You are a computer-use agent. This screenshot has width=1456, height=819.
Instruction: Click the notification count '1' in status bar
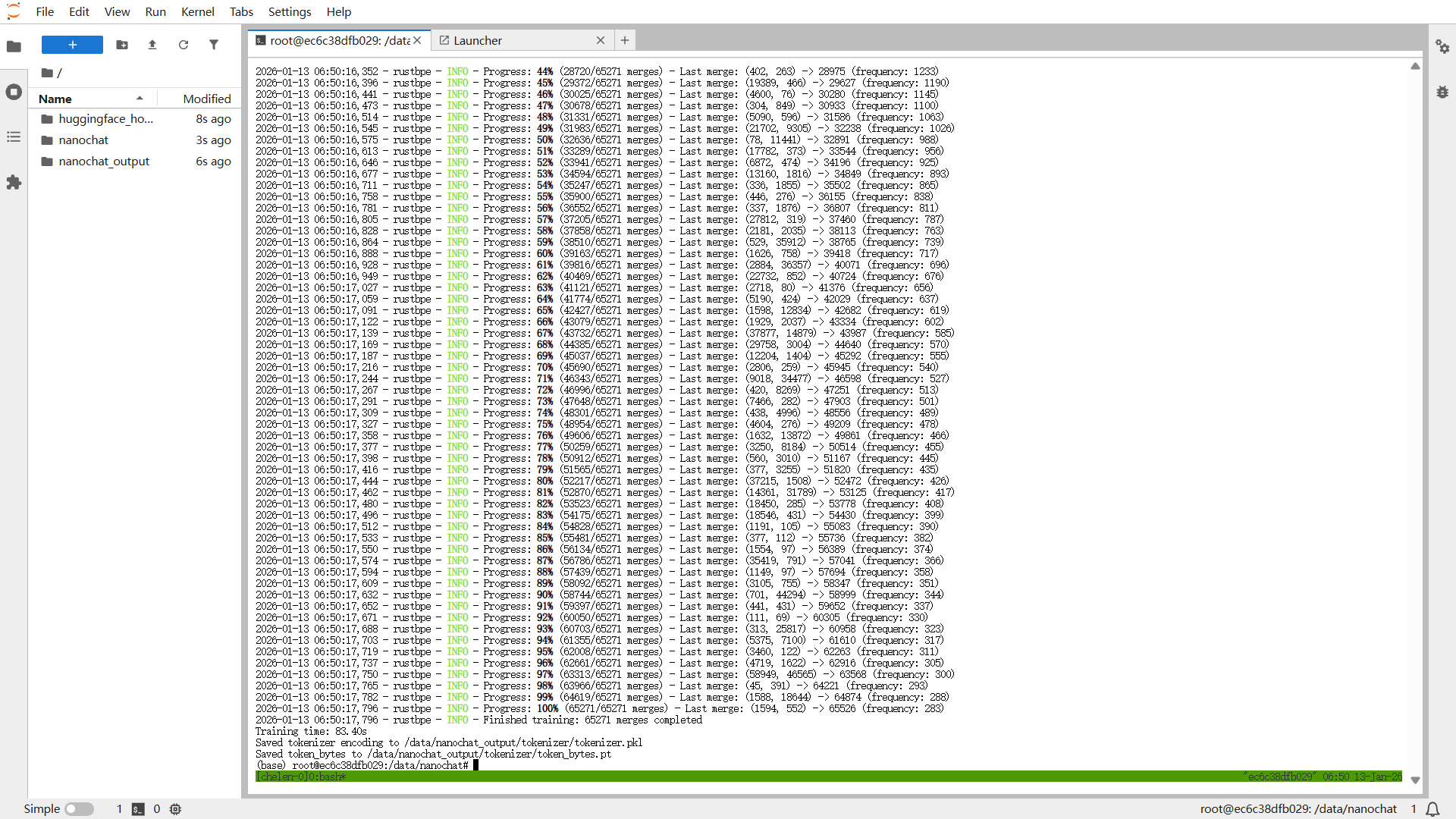(x=1414, y=809)
